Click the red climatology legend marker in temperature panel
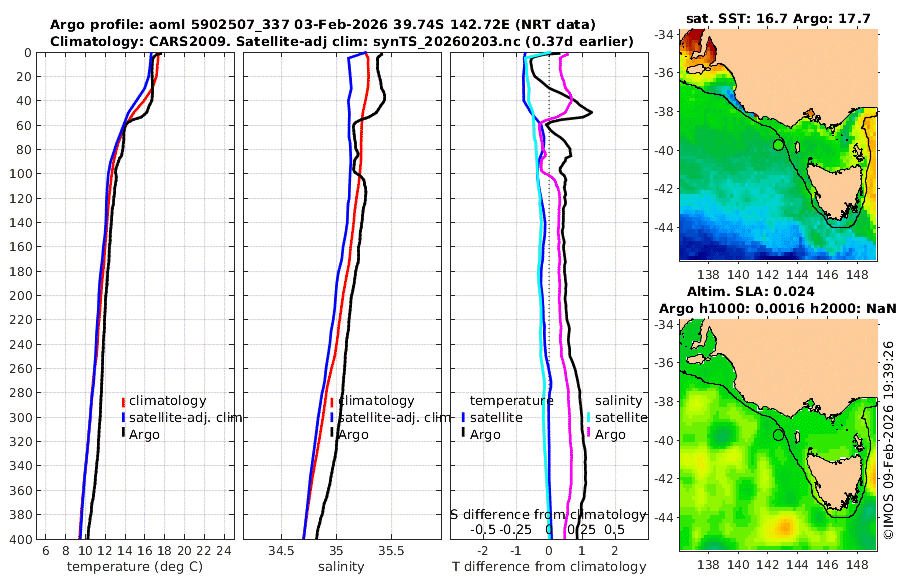This screenshot has width=900, height=580. (123, 401)
